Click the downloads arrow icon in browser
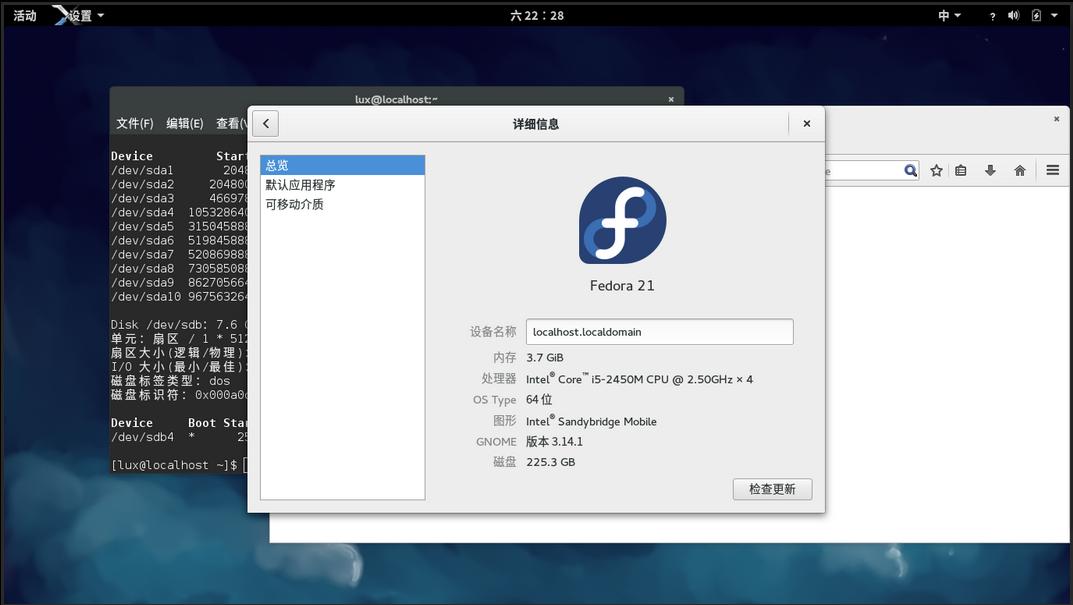1073x605 pixels. click(990, 170)
